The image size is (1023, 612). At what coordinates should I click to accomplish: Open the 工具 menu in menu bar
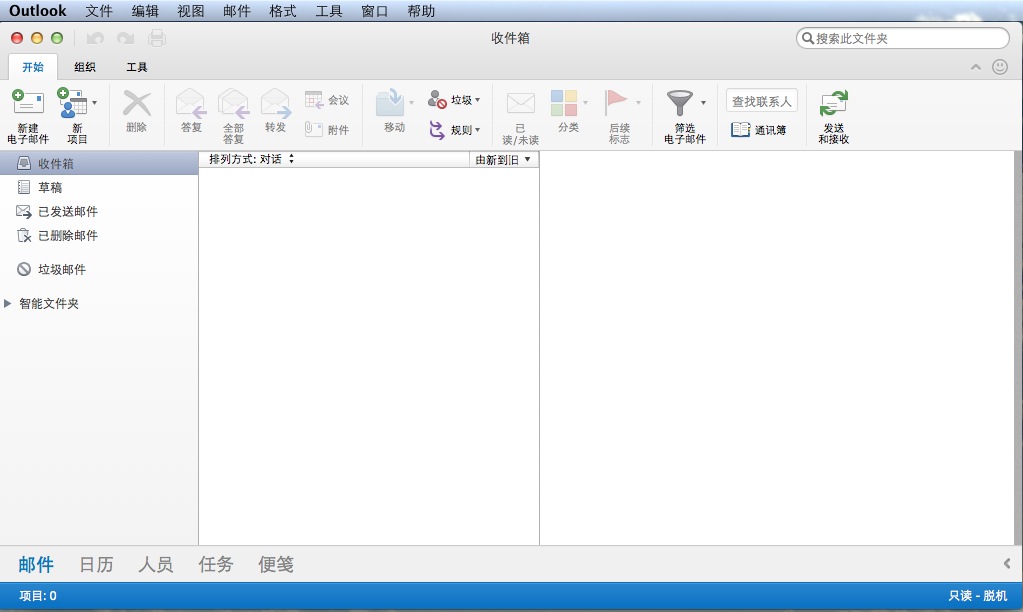pos(329,11)
